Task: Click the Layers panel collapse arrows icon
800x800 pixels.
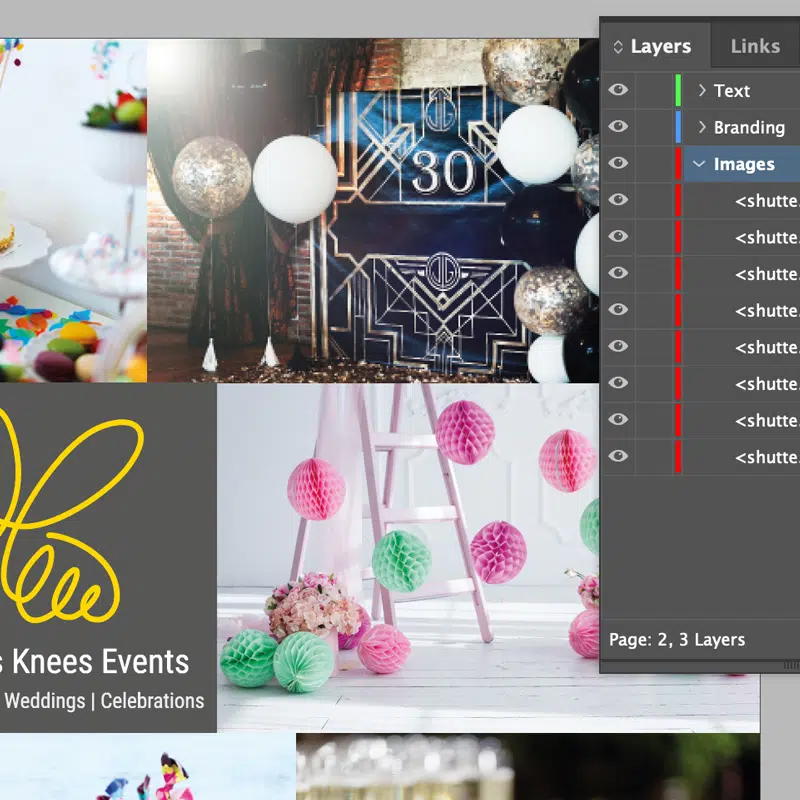Action: tap(618, 47)
